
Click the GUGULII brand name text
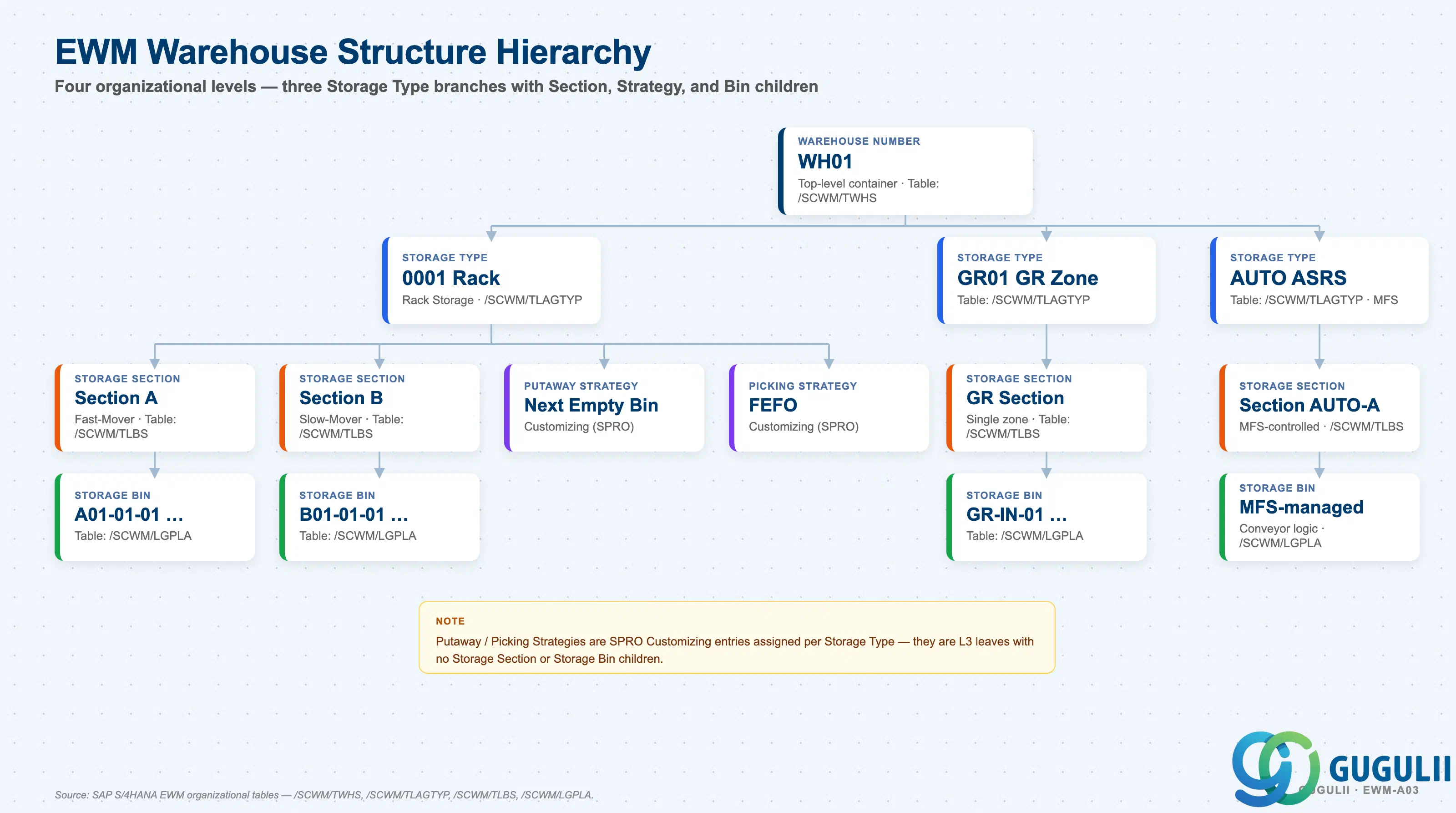[1389, 769]
